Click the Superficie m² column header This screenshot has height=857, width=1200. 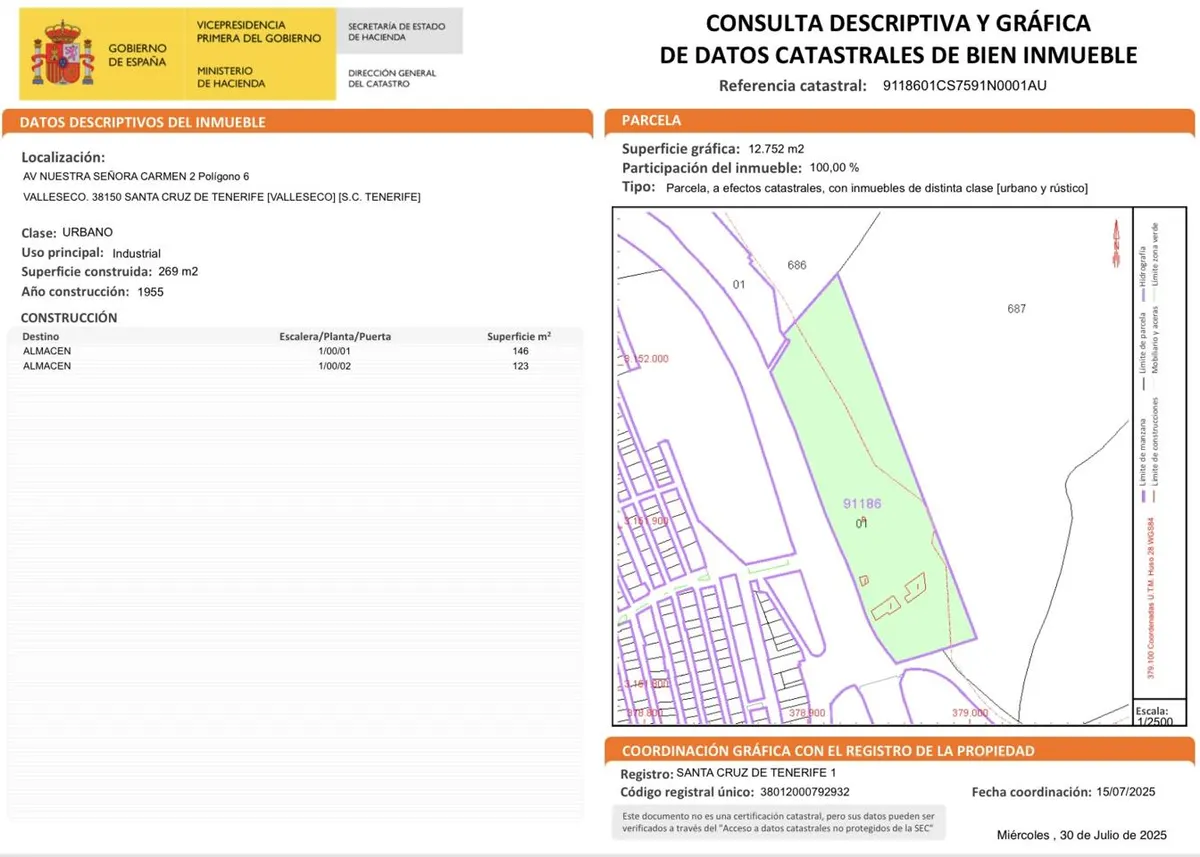pyautogui.click(x=519, y=336)
